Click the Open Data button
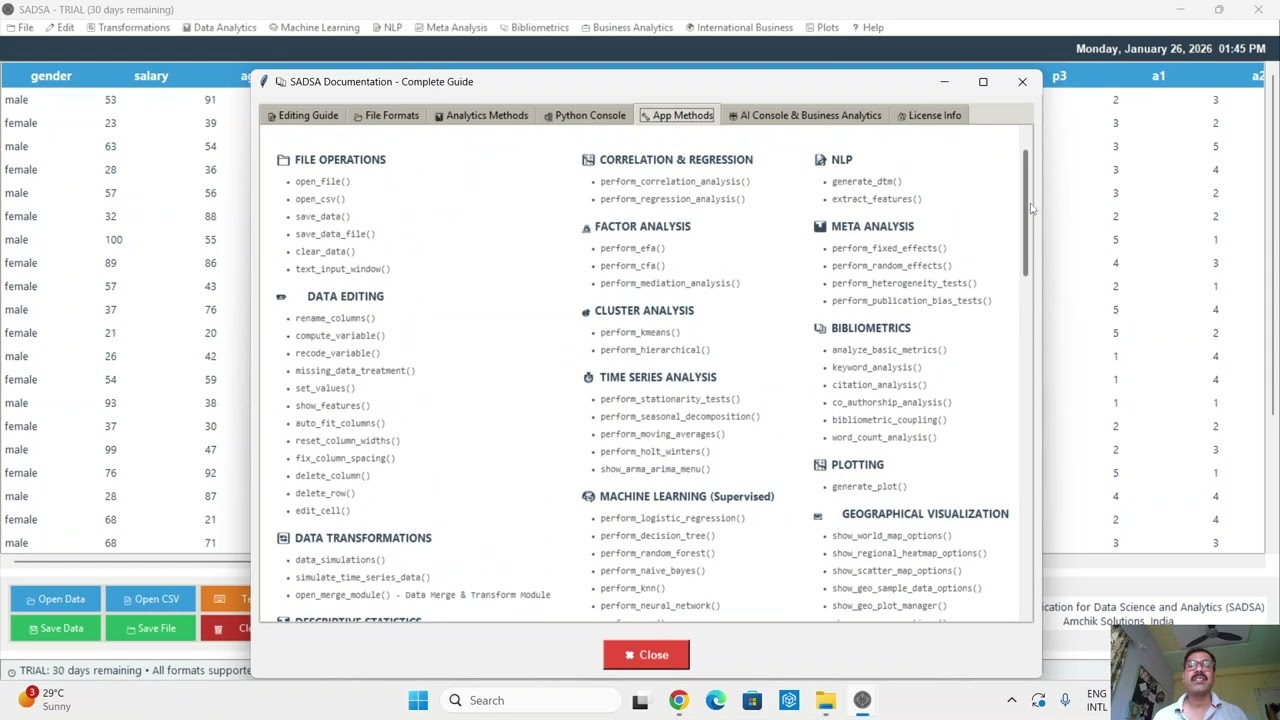The height and width of the screenshot is (720, 1280). pos(55,599)
